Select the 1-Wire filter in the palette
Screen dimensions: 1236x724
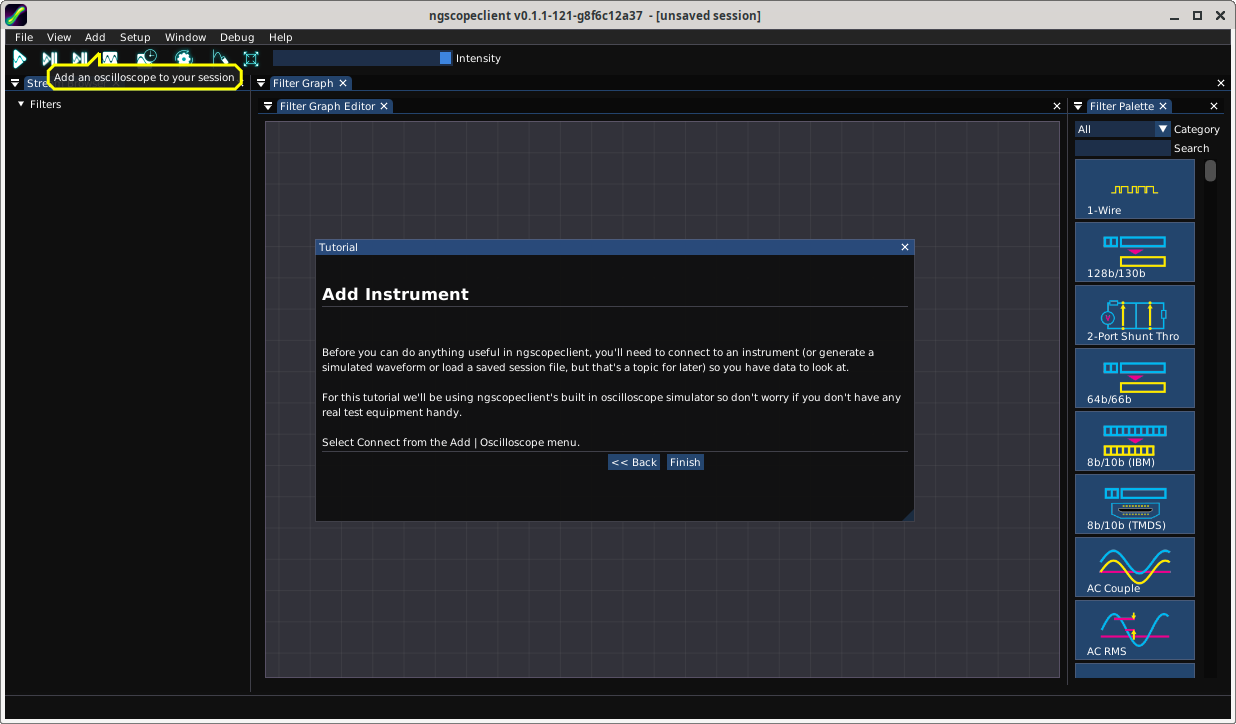[1134, 189]
